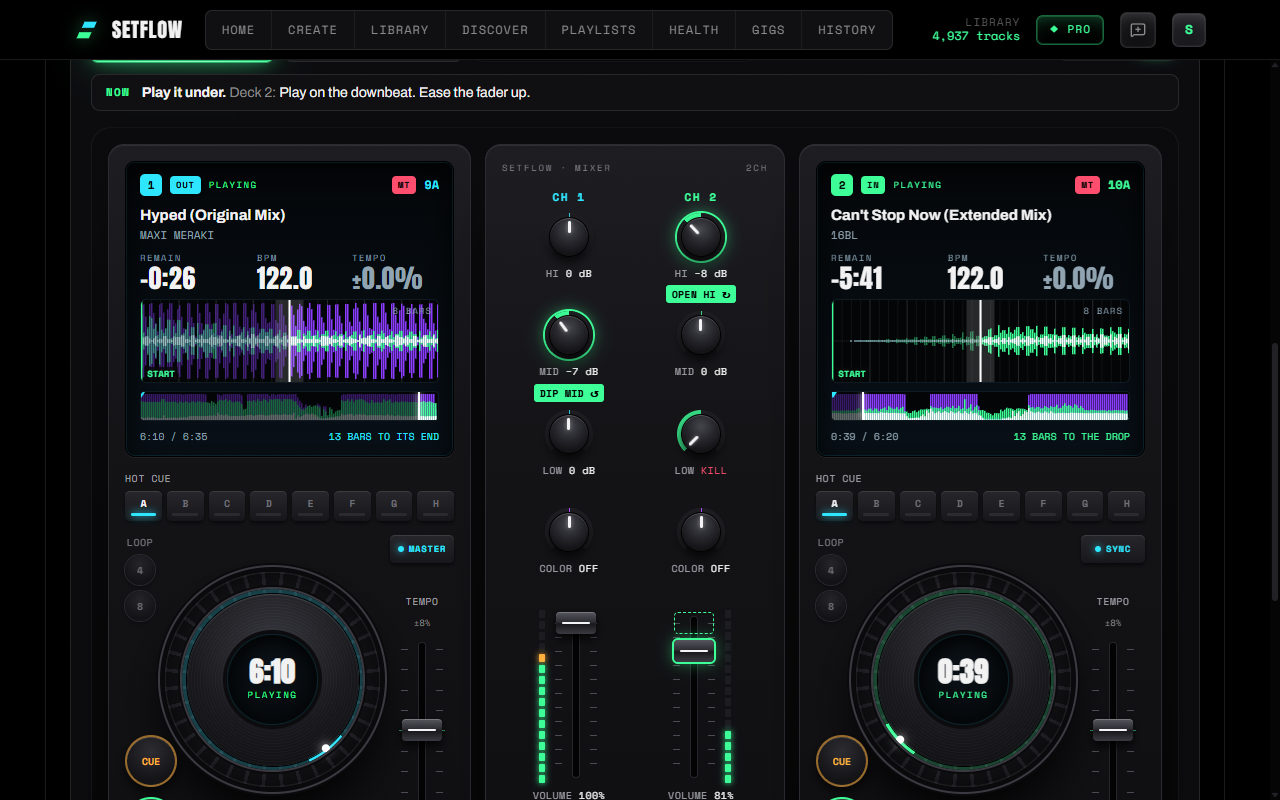Click the deck 1 number badge
This screenshot has width=1280, height=800.
coord(151,185)
